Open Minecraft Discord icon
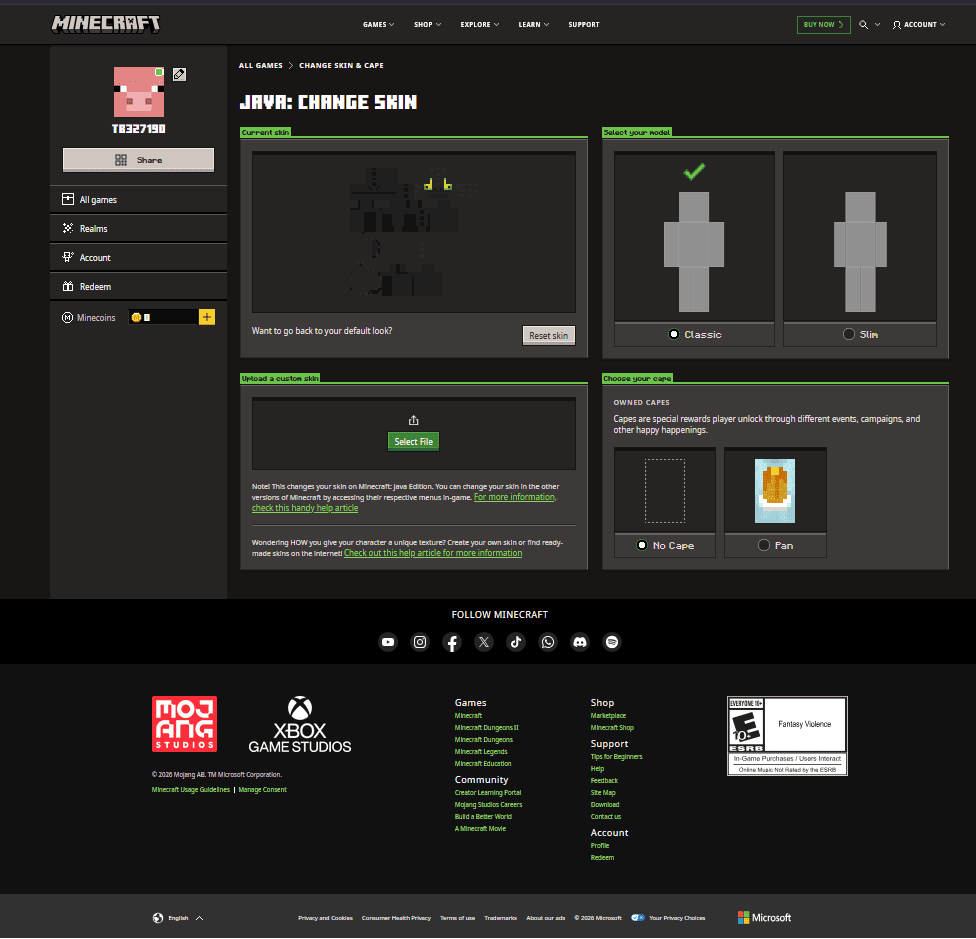This screenshot has width=976, height=939. [580, 642]
